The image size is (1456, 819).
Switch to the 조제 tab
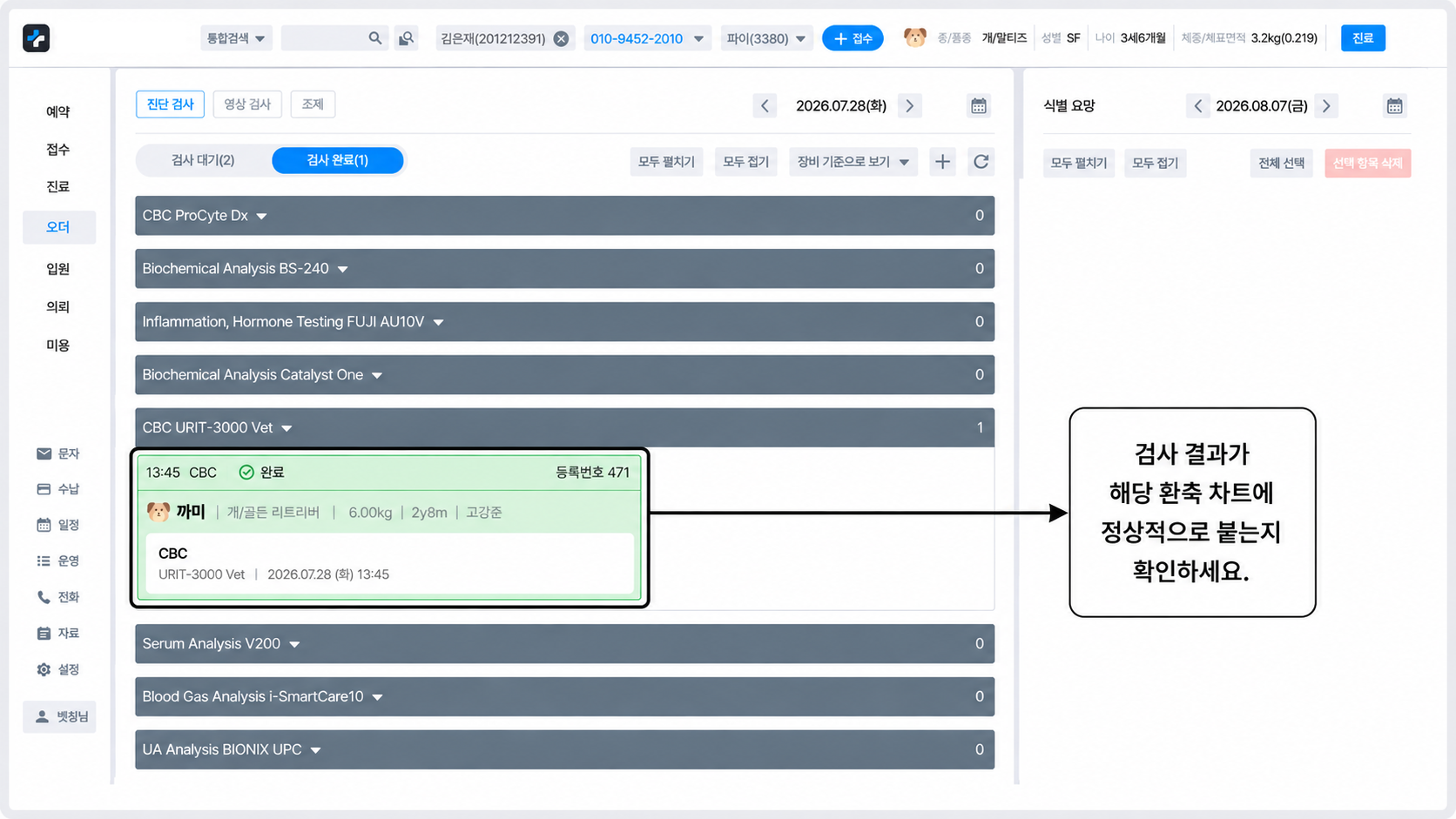pyautogui.click(x=313, y=104)
